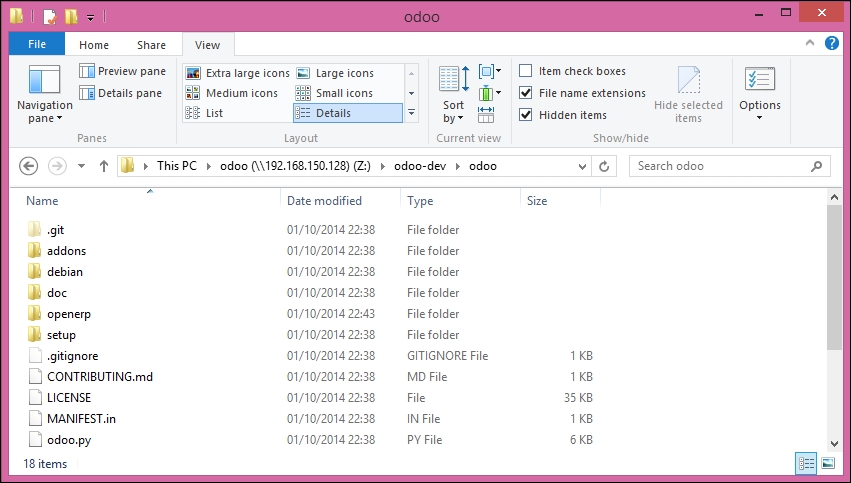Screen dimensions: 851x483
Task: Click the vertical scrollbar thumb
Action: 834,277
